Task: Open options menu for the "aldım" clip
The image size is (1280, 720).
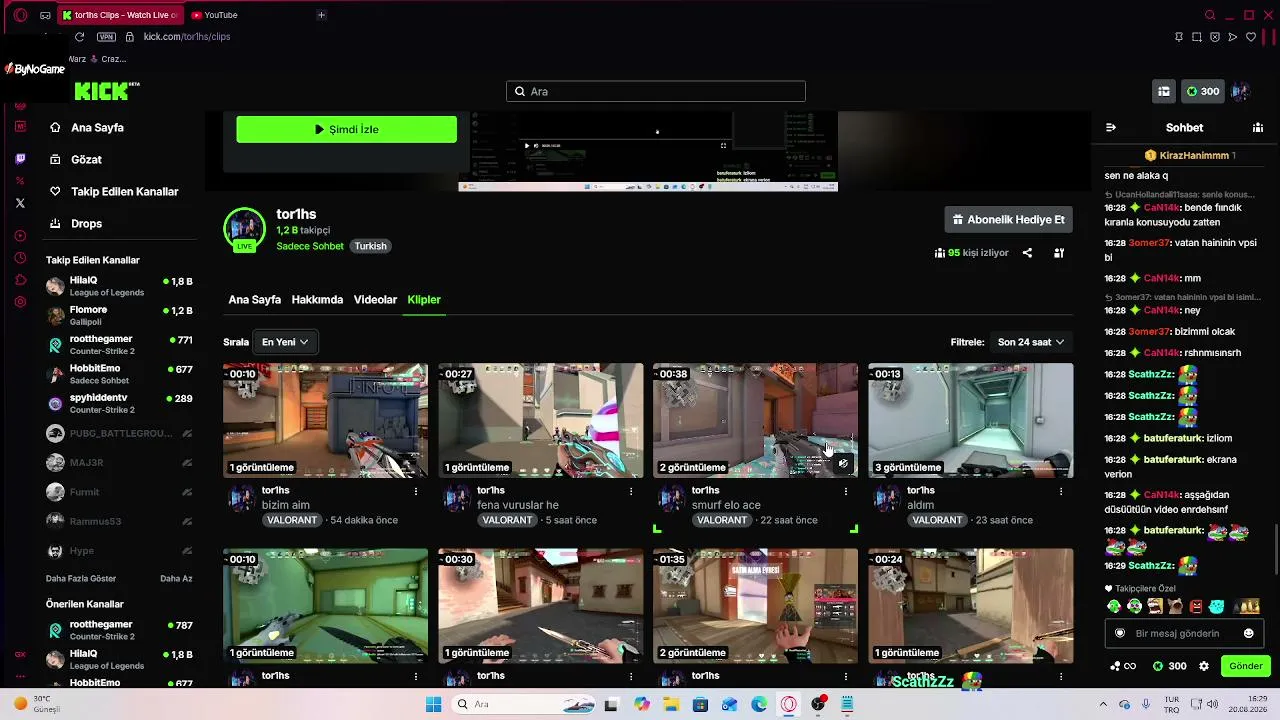Action: (1061, 491)
